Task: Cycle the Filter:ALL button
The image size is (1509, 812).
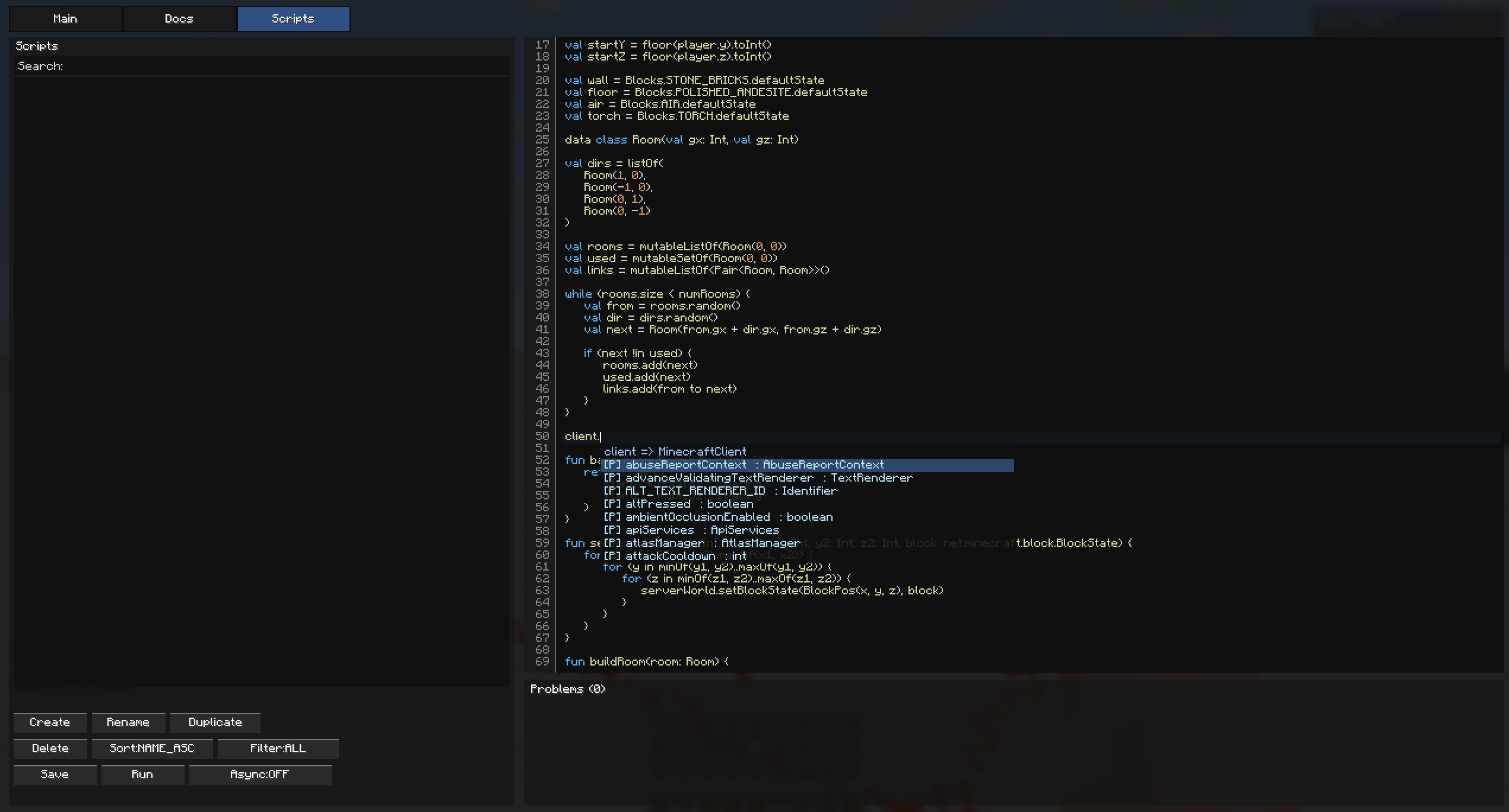Action: point(278,748)
